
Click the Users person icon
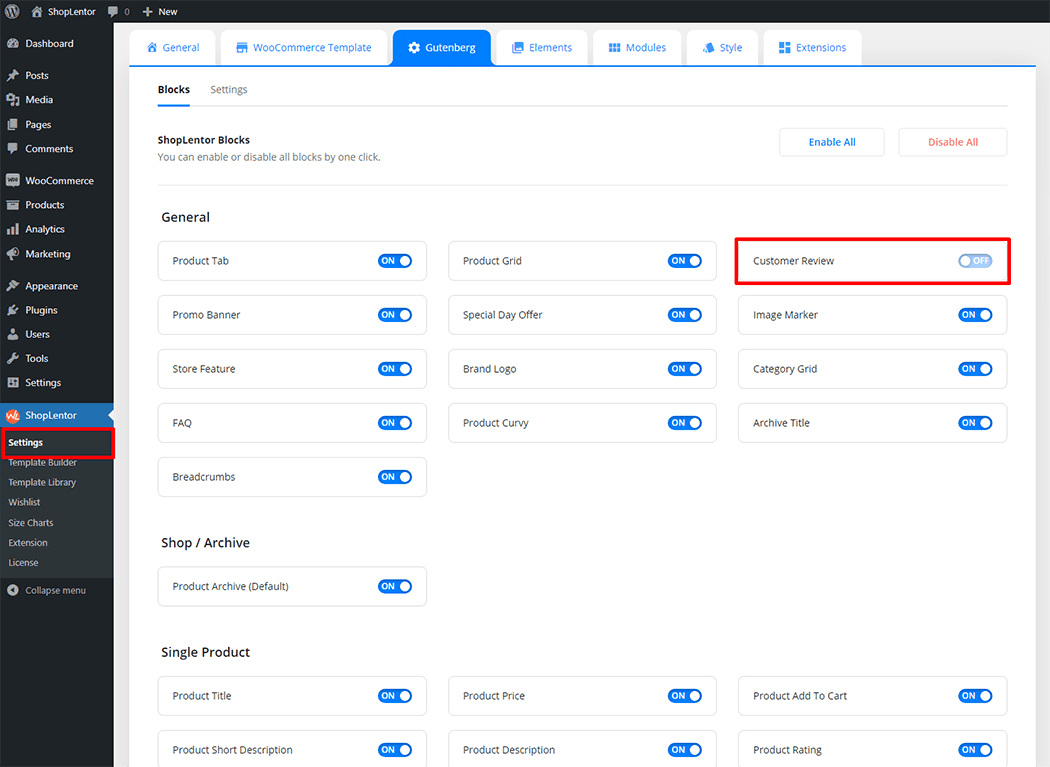(13, 334)
